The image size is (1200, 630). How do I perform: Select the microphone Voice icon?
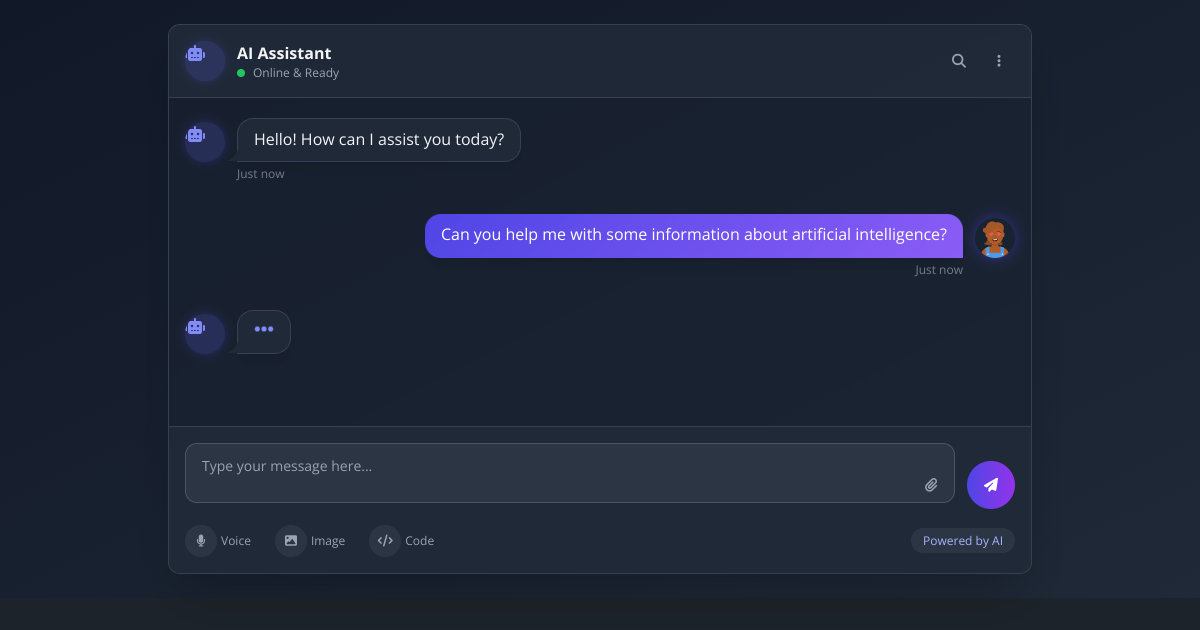[x=201, y=540]
